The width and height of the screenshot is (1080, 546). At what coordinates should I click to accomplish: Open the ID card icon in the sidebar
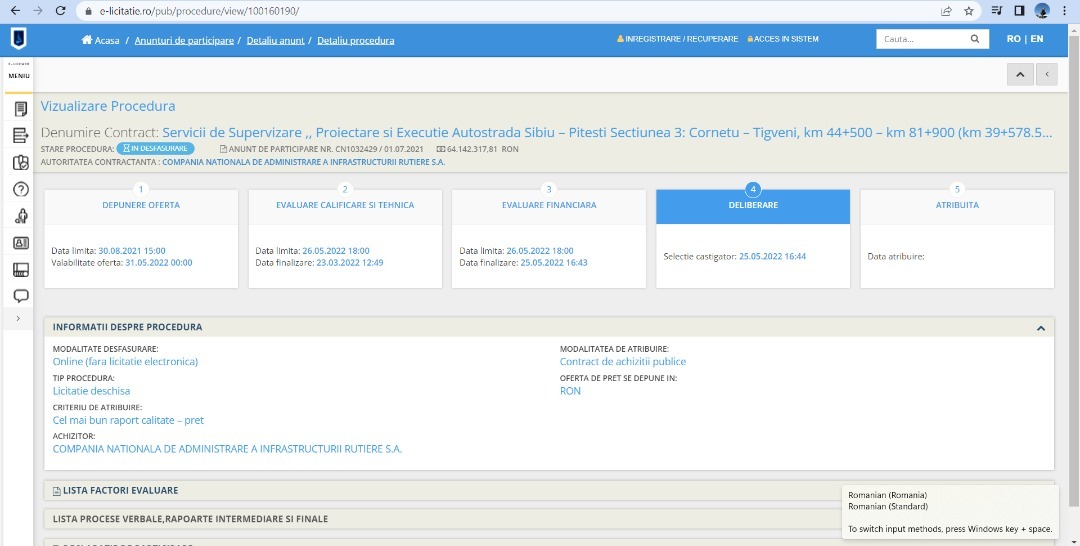tap(21, 243)
